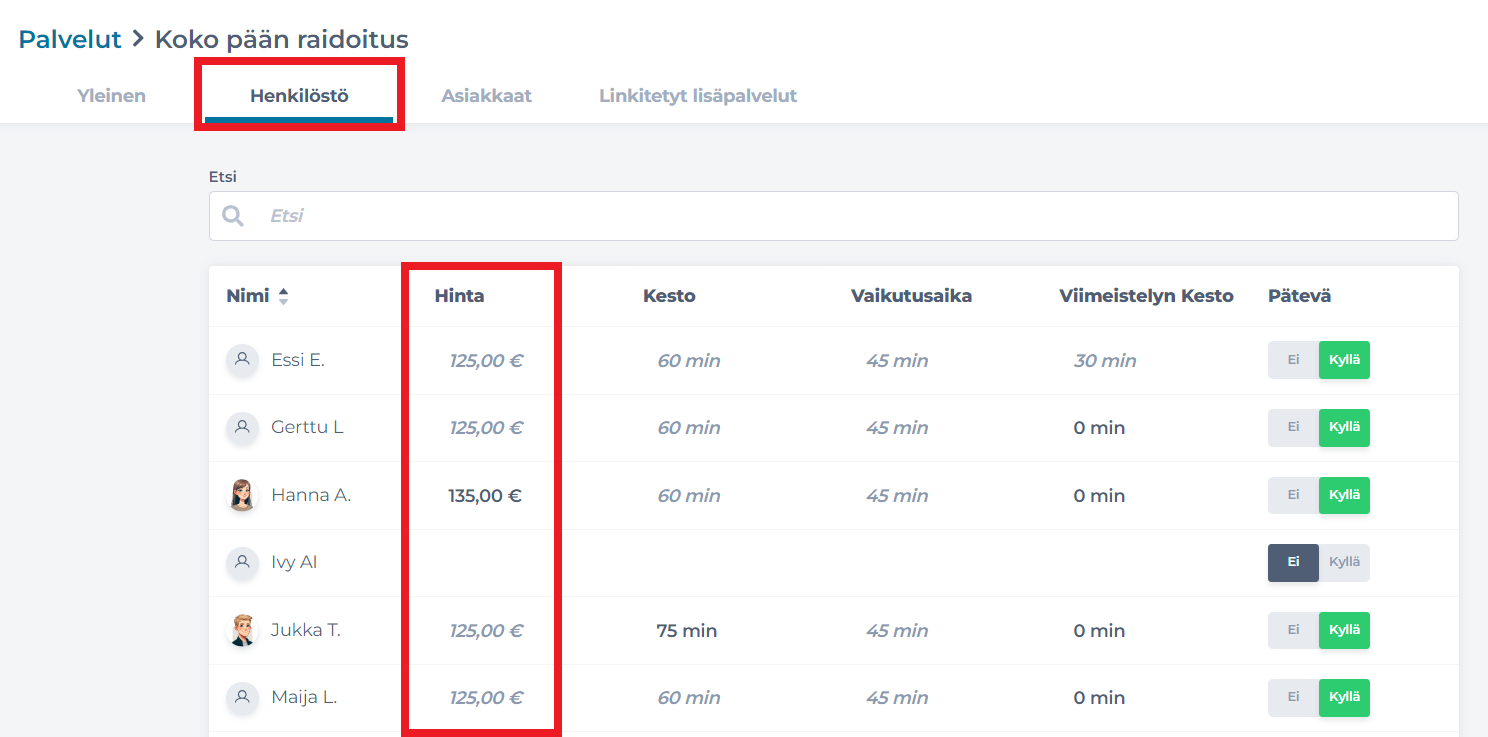This screenshot has width=1488, height=737.
Task: Choose Kyllä for Gerttu L
Action: 1344,428
